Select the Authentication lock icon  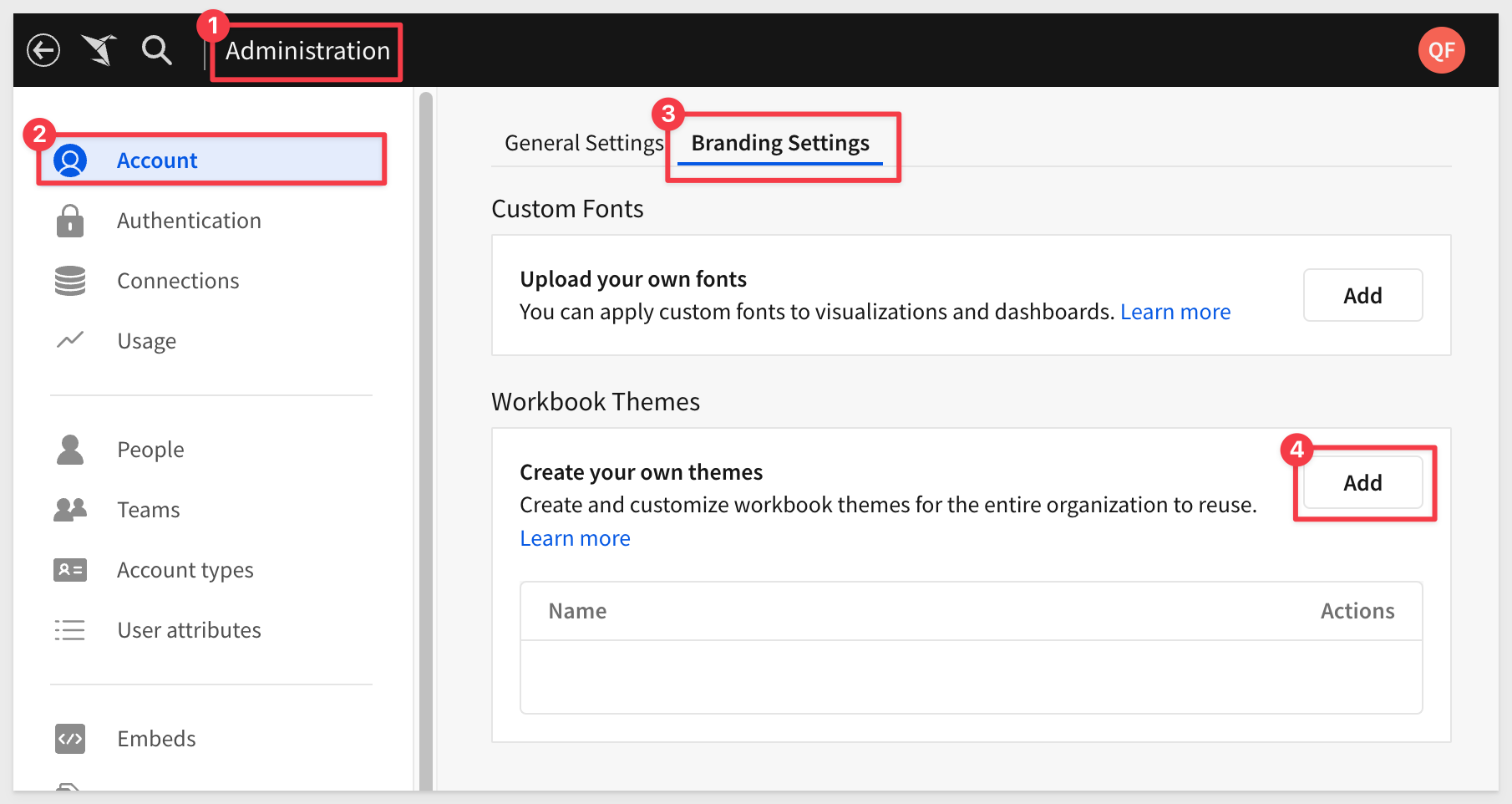click(x=70, y=221)
